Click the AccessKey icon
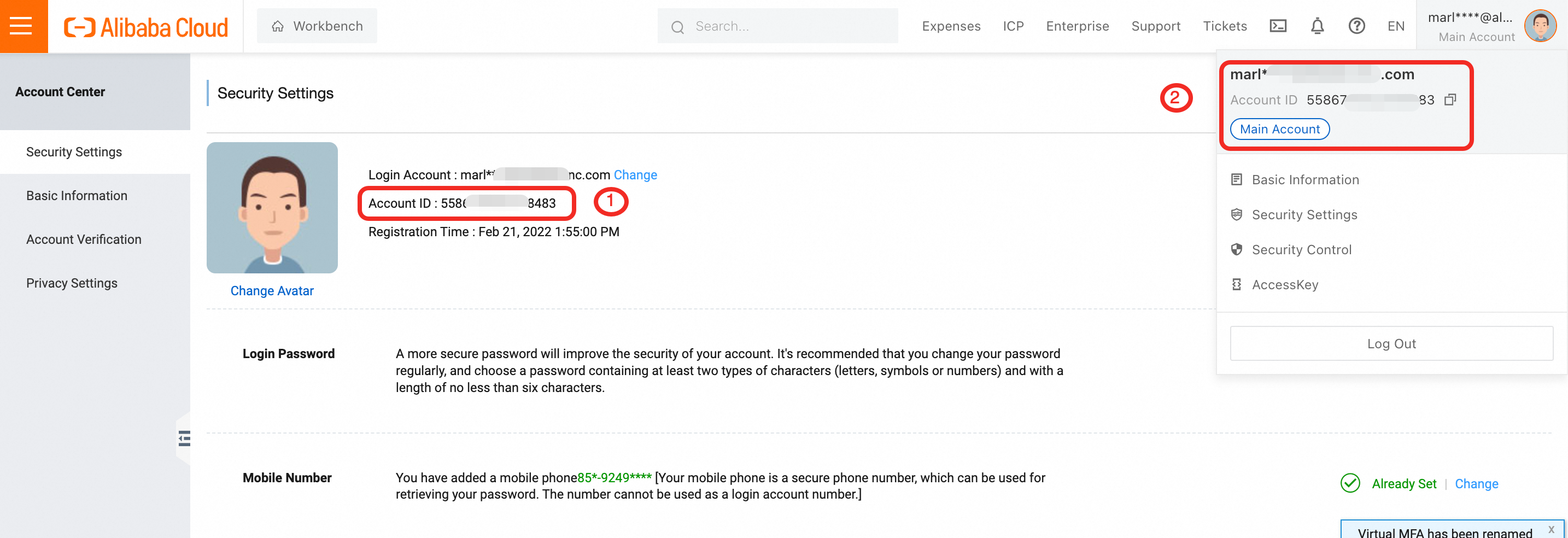The height and width of the screenshot is (538, 1568). [1236, 284]
